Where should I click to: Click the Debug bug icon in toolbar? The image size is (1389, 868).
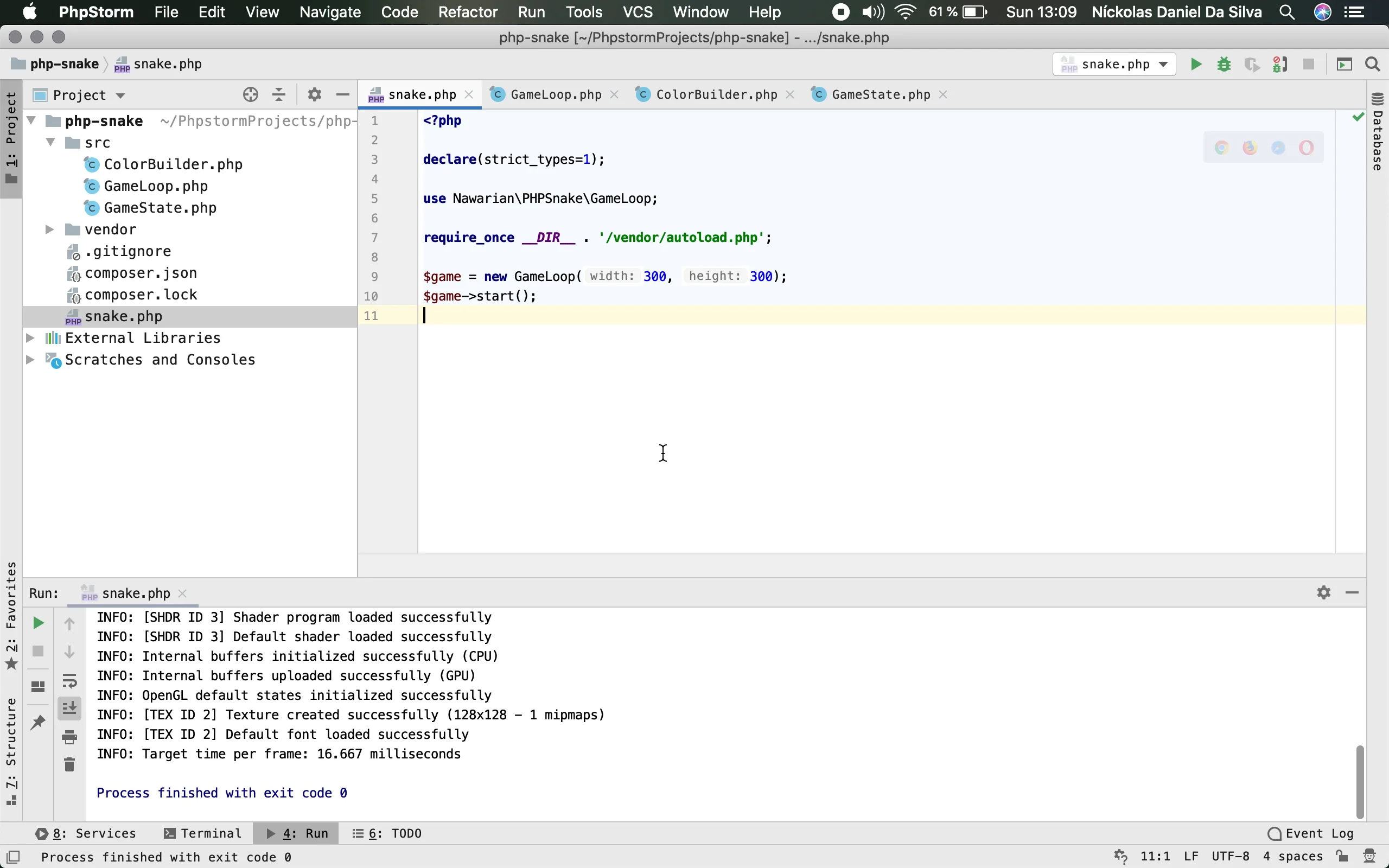1224,65
